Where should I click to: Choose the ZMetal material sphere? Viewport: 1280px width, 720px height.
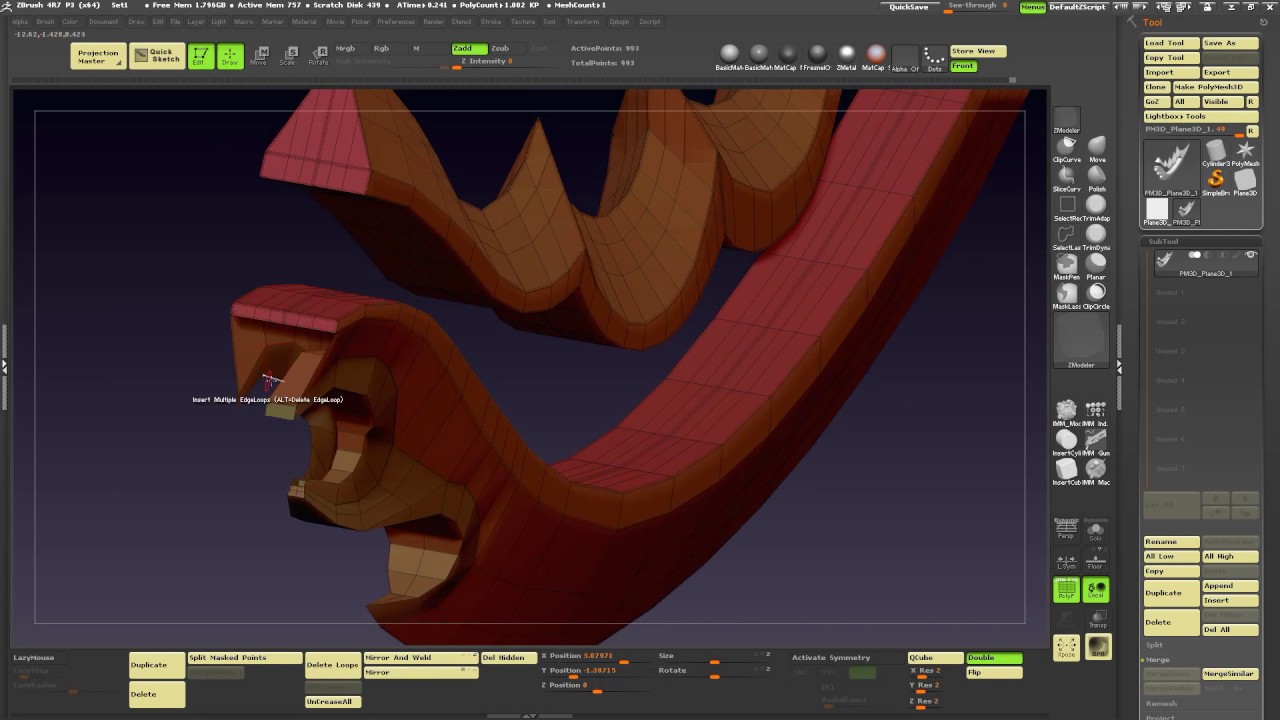point(846,54)
